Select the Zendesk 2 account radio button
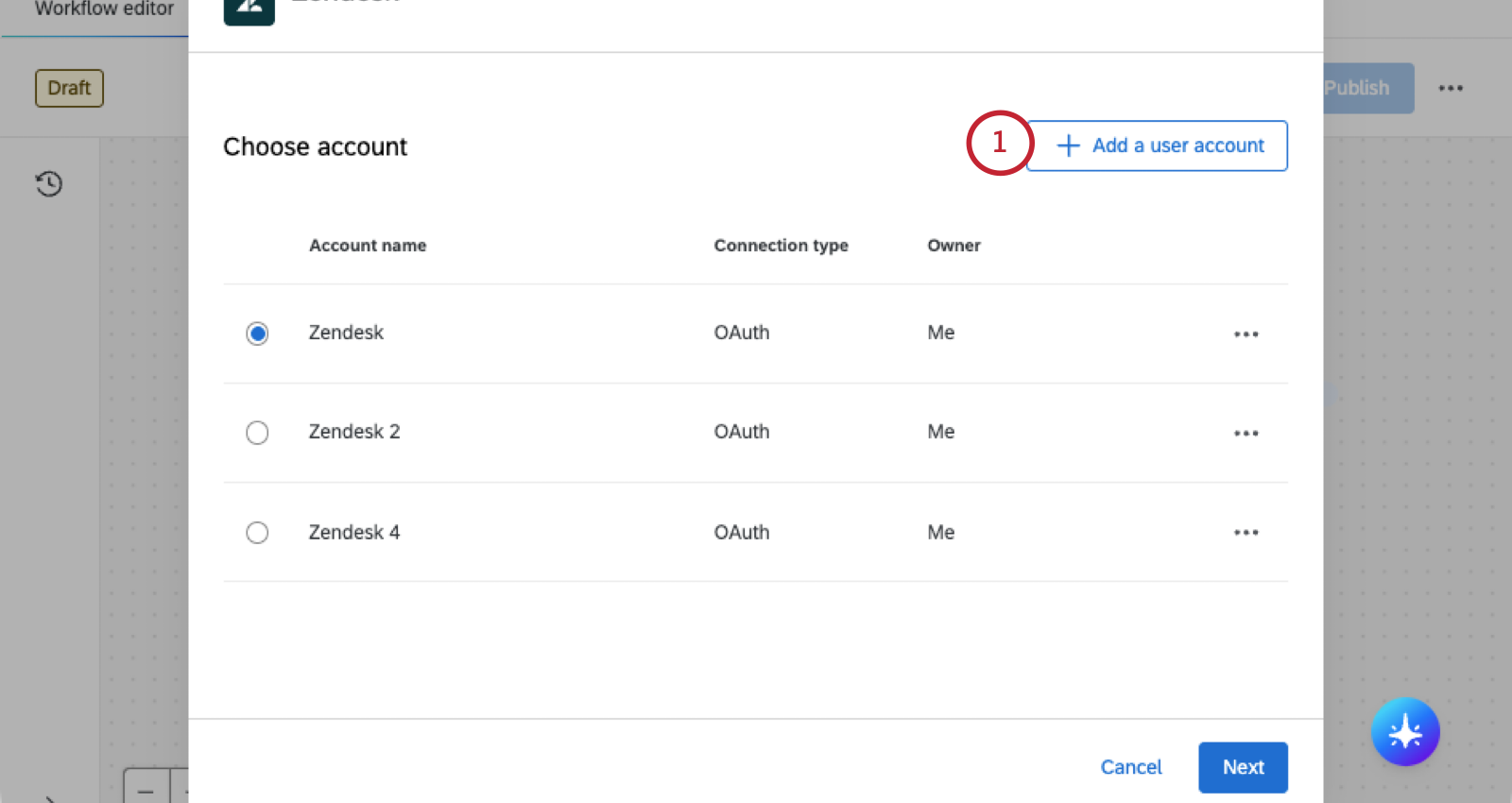 [257, 433]
